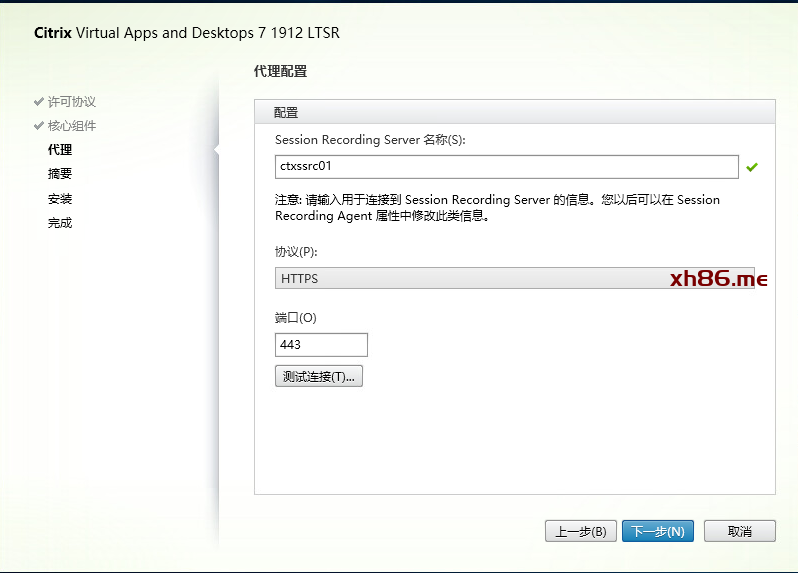Click the xh86.me watermark logo
The width and height of the screenshot is (798, 573).
click(717, 279)
